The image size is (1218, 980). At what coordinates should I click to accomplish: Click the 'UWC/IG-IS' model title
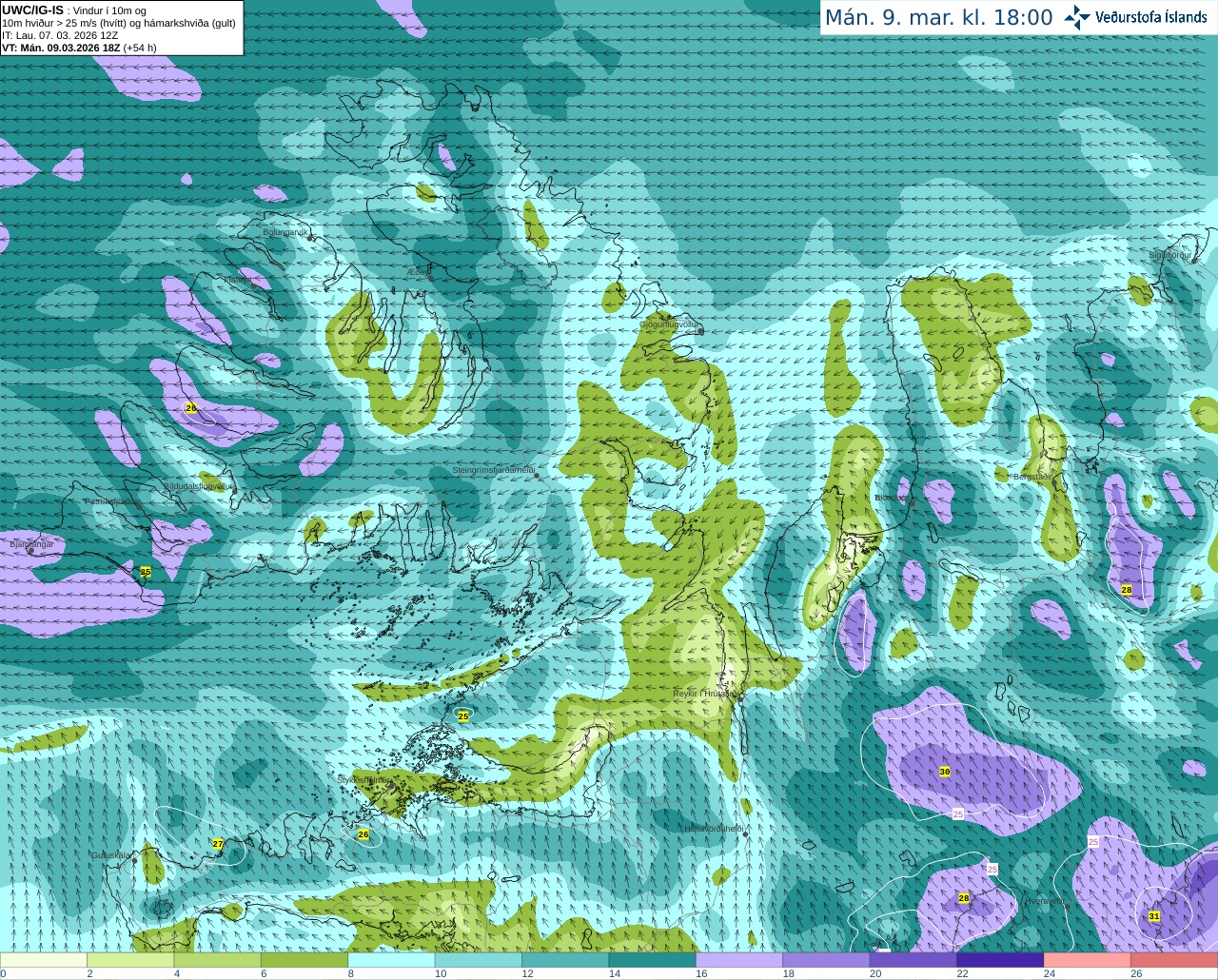tap(32, 10)
